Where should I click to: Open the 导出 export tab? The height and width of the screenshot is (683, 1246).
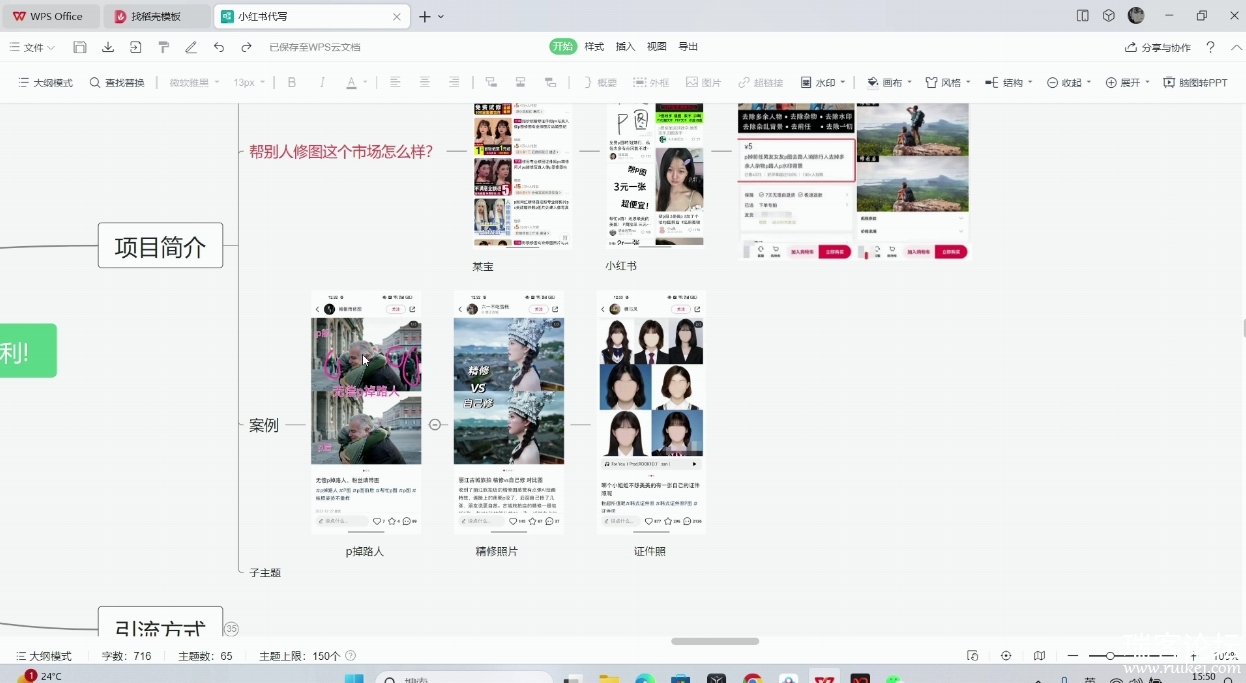tap(688, 47)
